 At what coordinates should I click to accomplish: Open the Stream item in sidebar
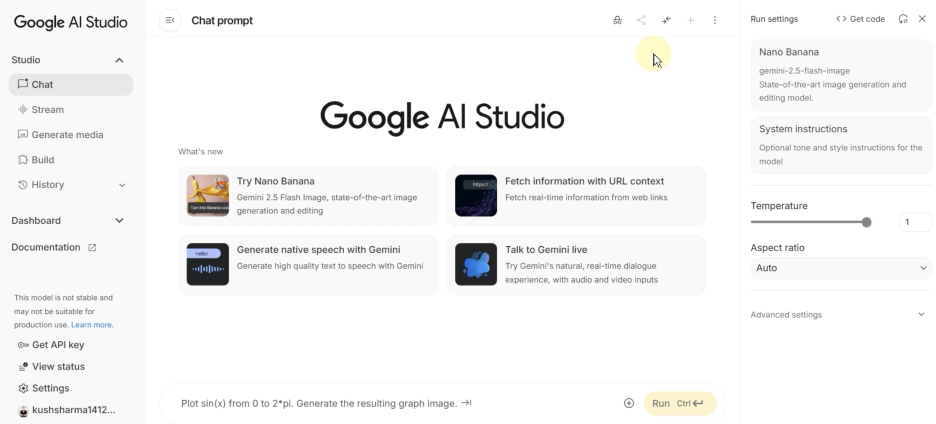click(x=70, y=109)
